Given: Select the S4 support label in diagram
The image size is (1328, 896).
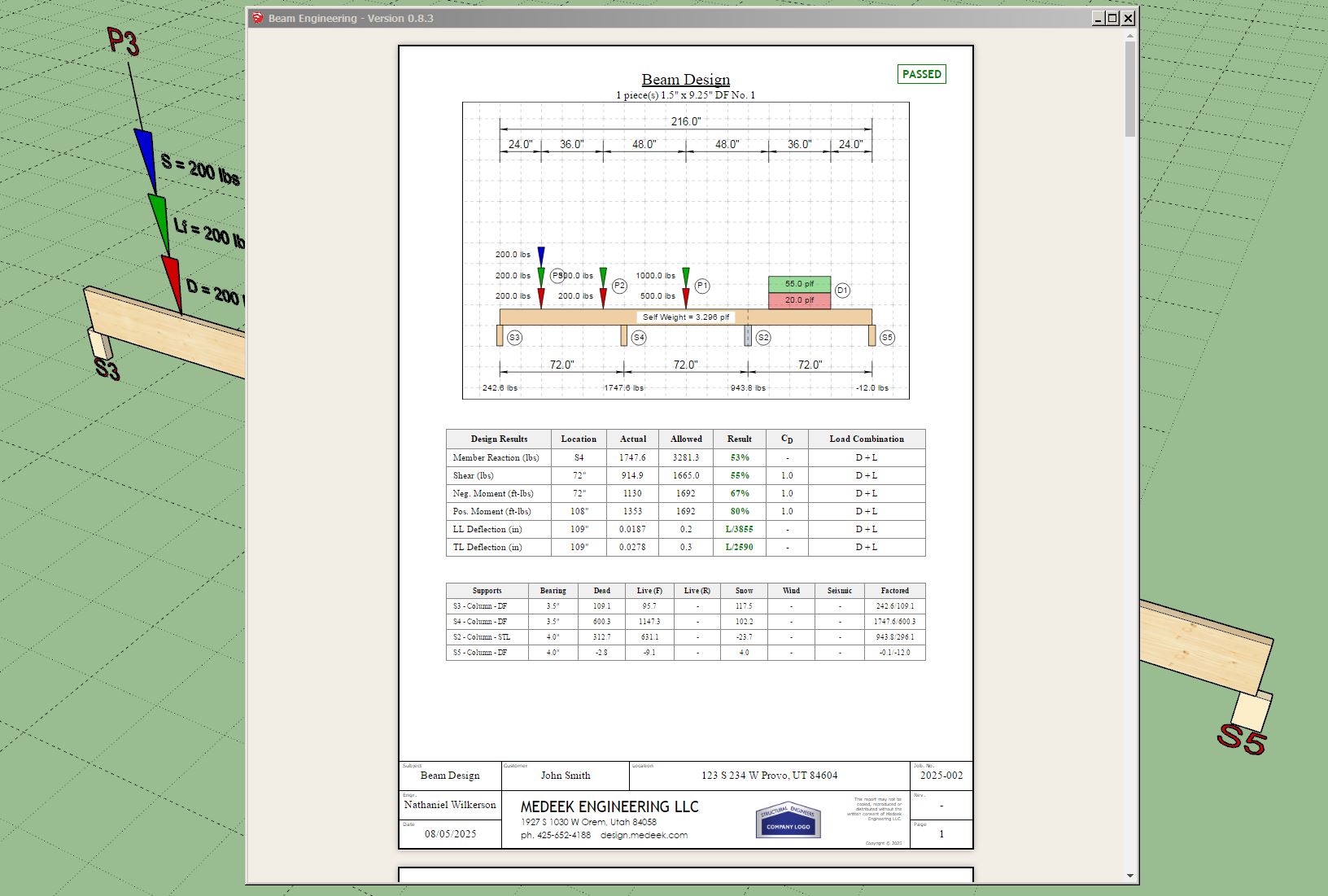Looking at the screenshot, I should pyautogui.click(x=639, y=337).
